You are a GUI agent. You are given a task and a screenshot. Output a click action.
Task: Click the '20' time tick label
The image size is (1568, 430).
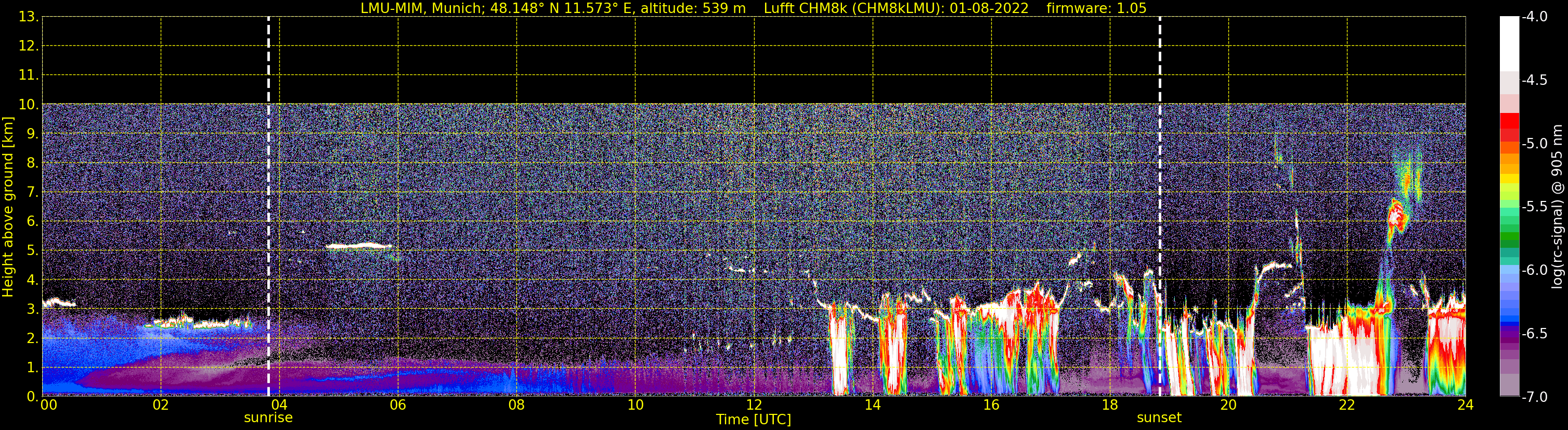[1228, 405]
